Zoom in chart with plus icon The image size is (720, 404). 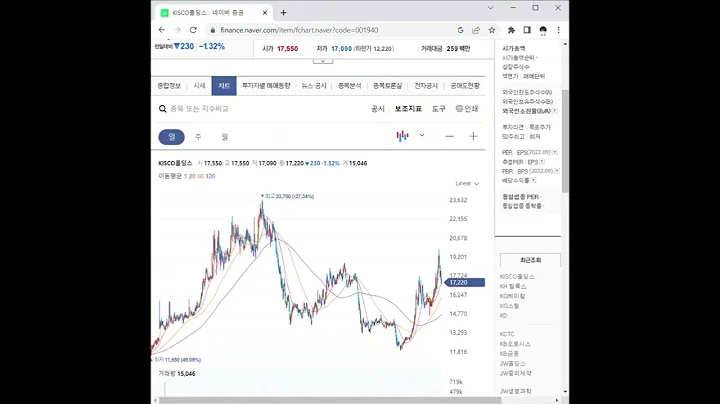coord(473,136)
